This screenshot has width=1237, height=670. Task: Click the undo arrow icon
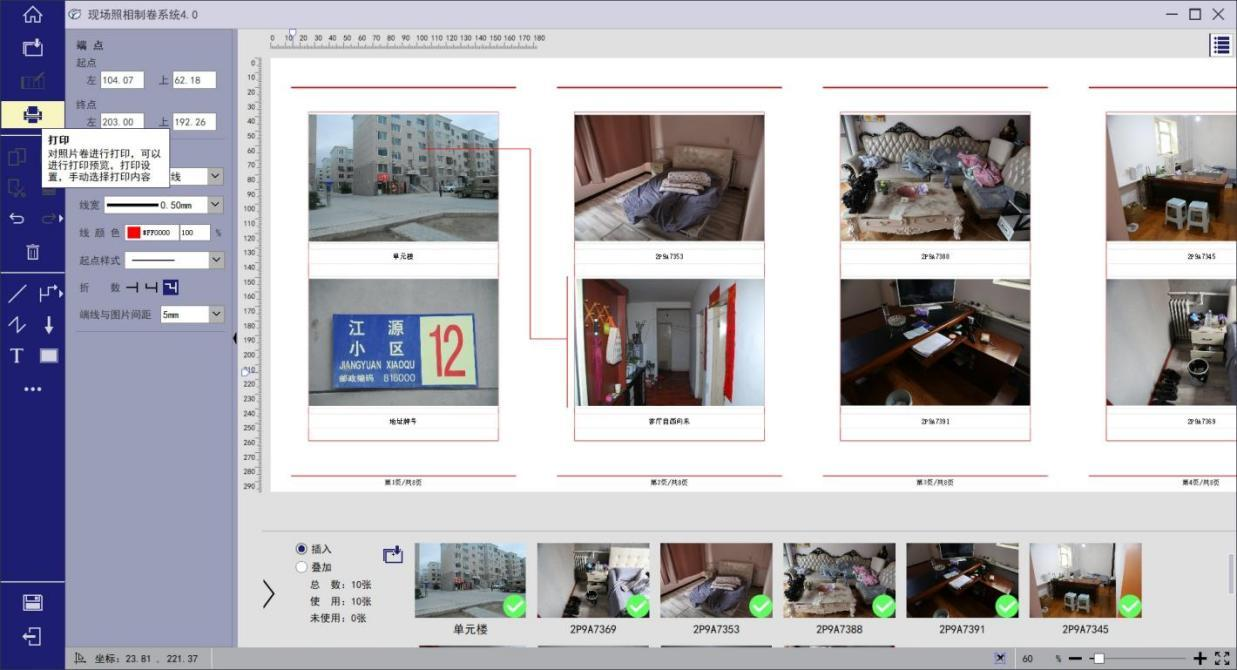[17, 219]
